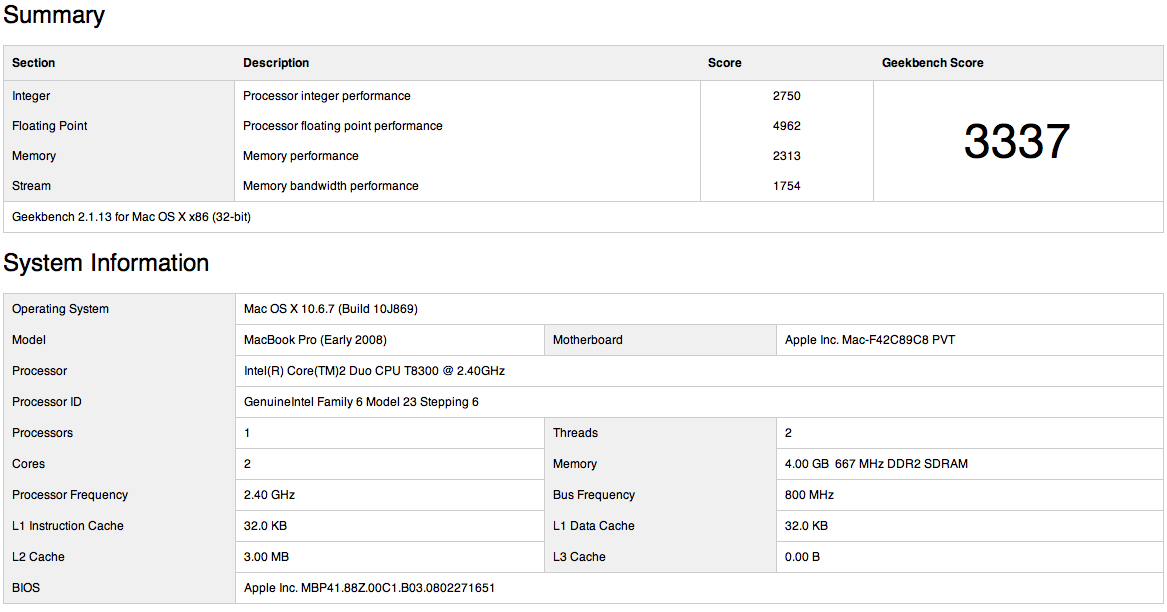The height and width of the screenshot is (612, 1167).
Task: Select the Integer section row label
Action: 31,96
